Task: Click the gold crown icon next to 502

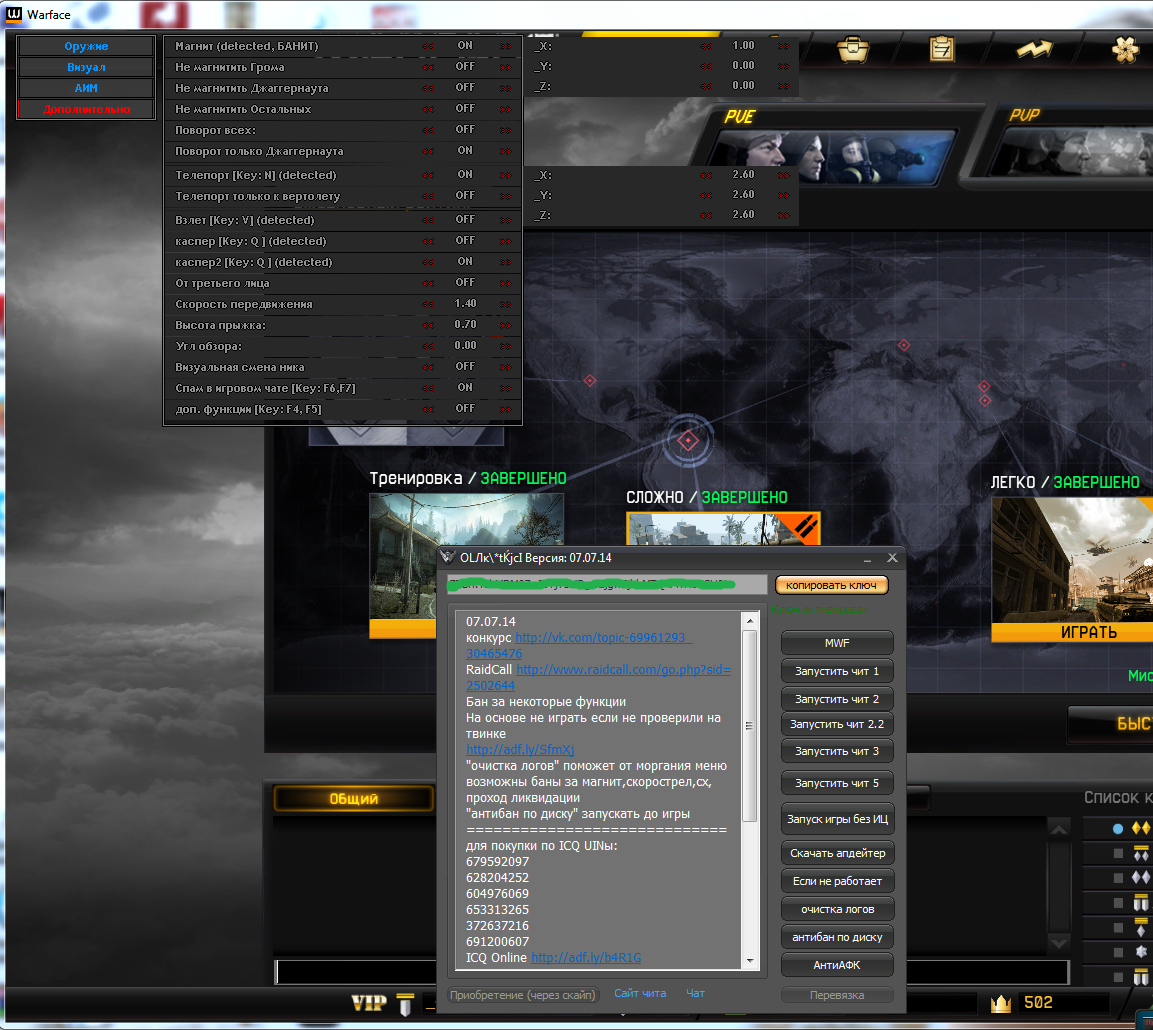Action: pos(1001,1003)
